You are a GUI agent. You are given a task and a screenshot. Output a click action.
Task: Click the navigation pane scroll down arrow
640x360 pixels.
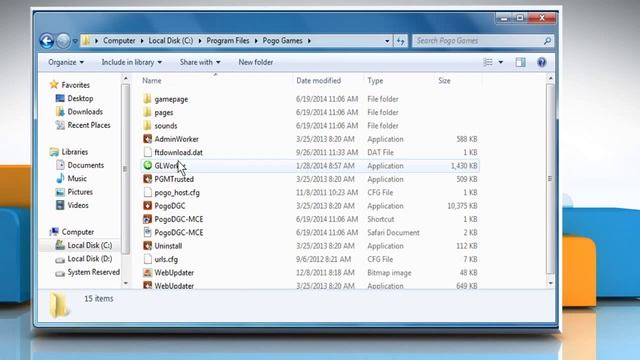[126, 282]
